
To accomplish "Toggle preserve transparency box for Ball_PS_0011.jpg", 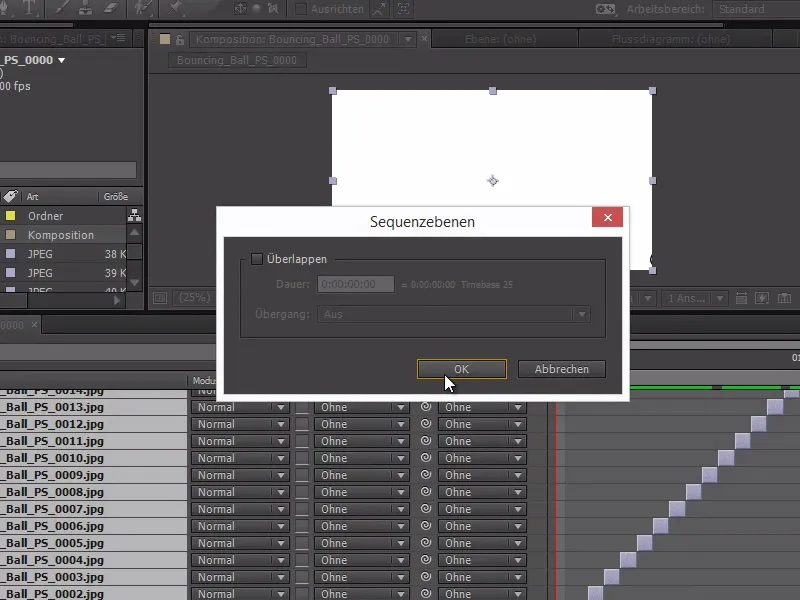I will (302, 441).
